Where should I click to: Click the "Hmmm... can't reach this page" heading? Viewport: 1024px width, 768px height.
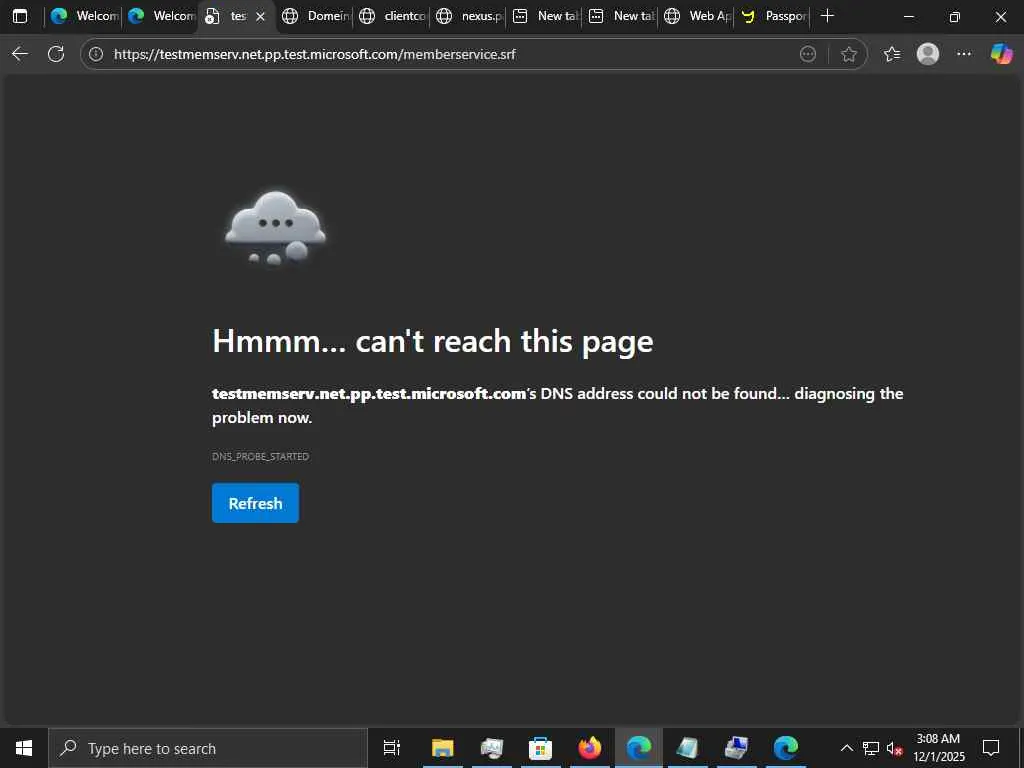(x=432, y=341)
